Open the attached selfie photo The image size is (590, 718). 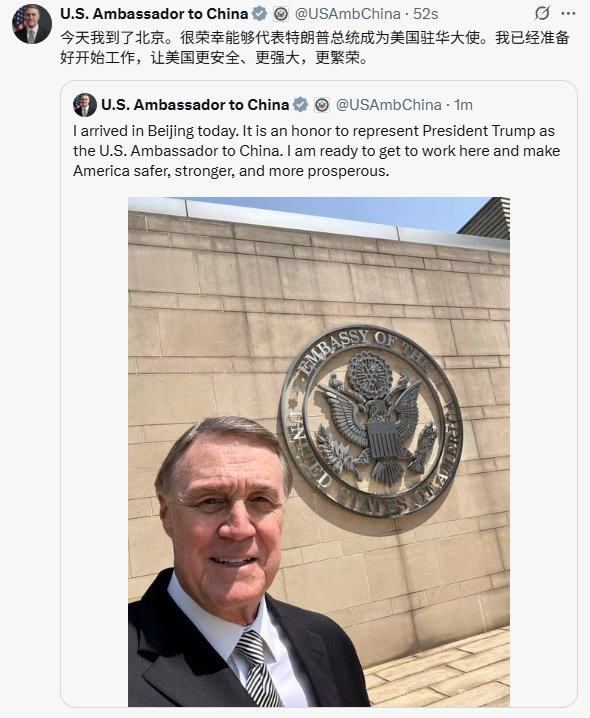(x=319, y=452)
